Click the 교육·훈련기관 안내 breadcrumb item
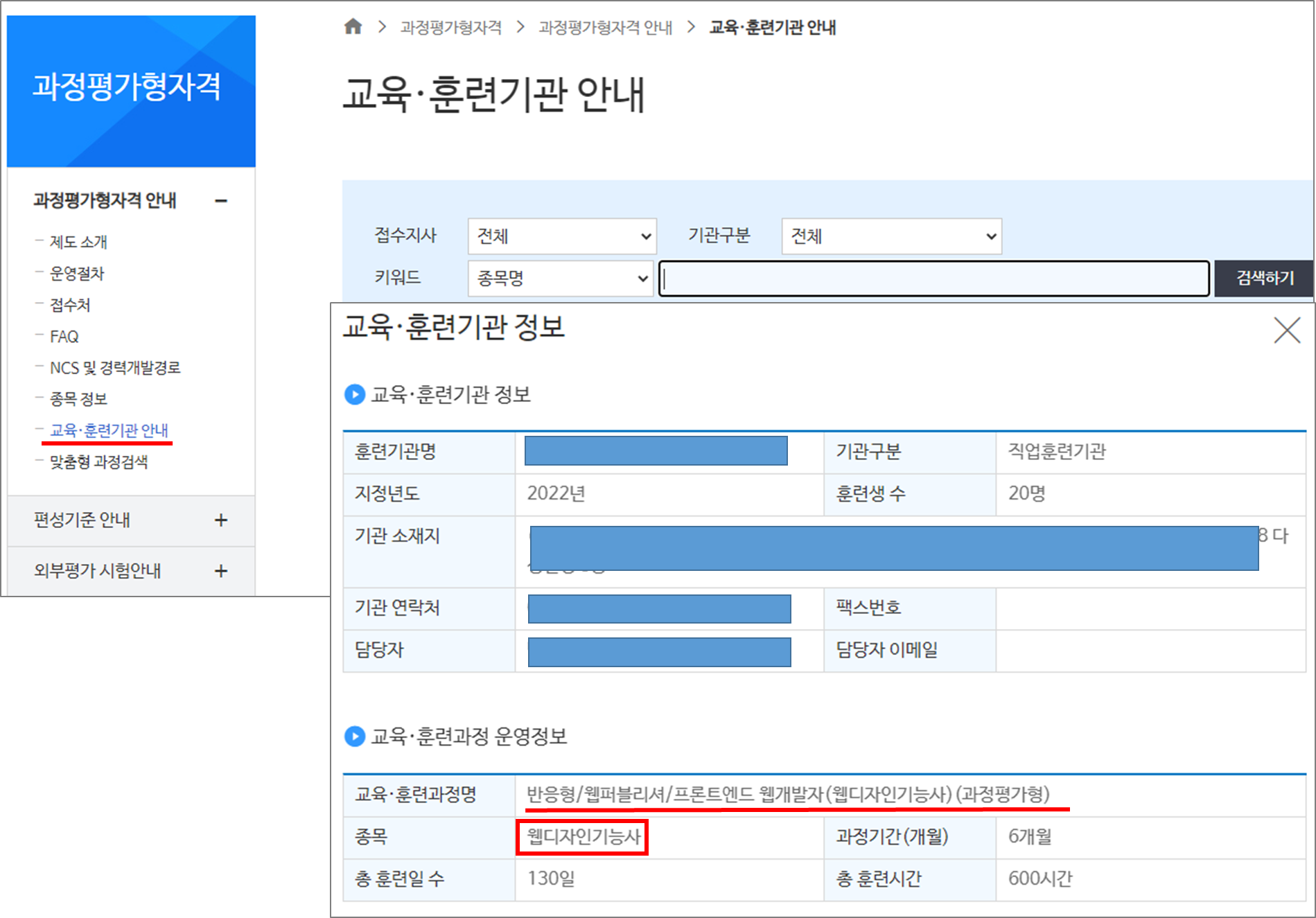 coord(773,27)
